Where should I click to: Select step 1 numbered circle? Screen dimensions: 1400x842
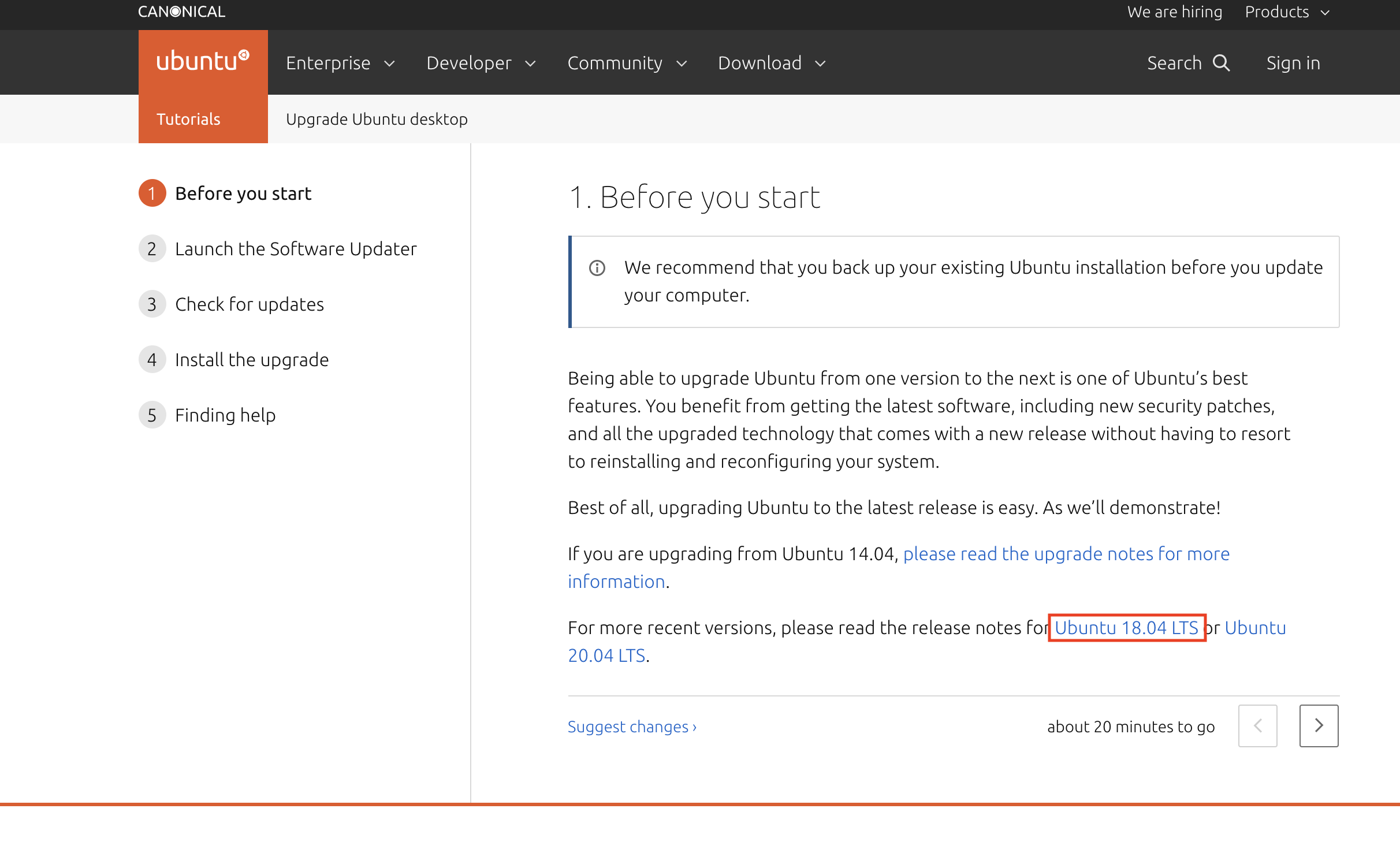pyautogui.click(x=152, y=193)
